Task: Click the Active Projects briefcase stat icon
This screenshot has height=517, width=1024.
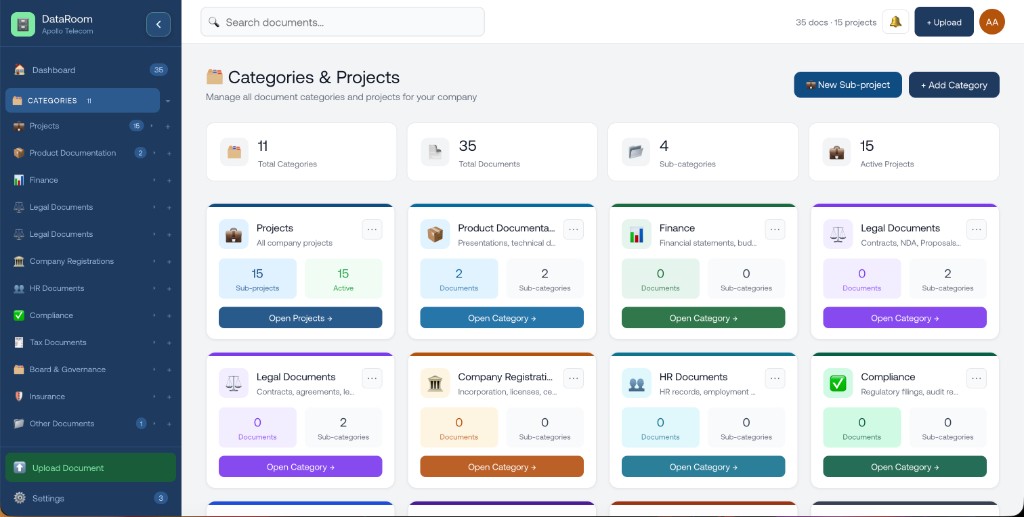Action: click(x=837, y=152)
